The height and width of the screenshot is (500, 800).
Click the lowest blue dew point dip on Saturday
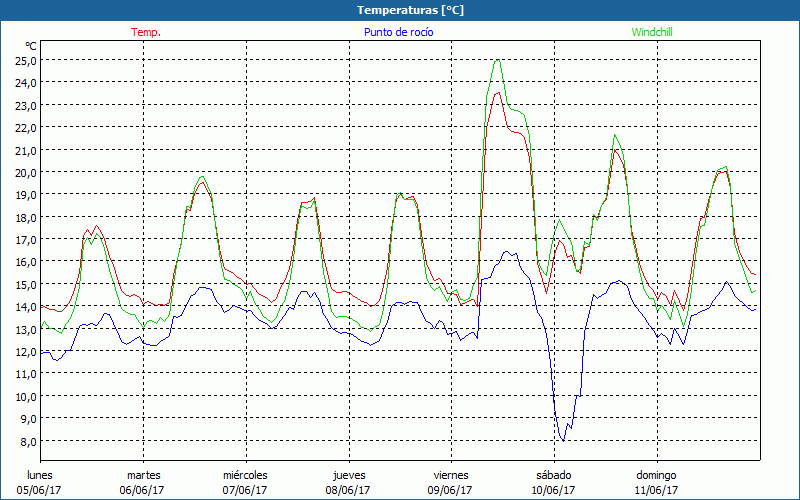[563, 440]
